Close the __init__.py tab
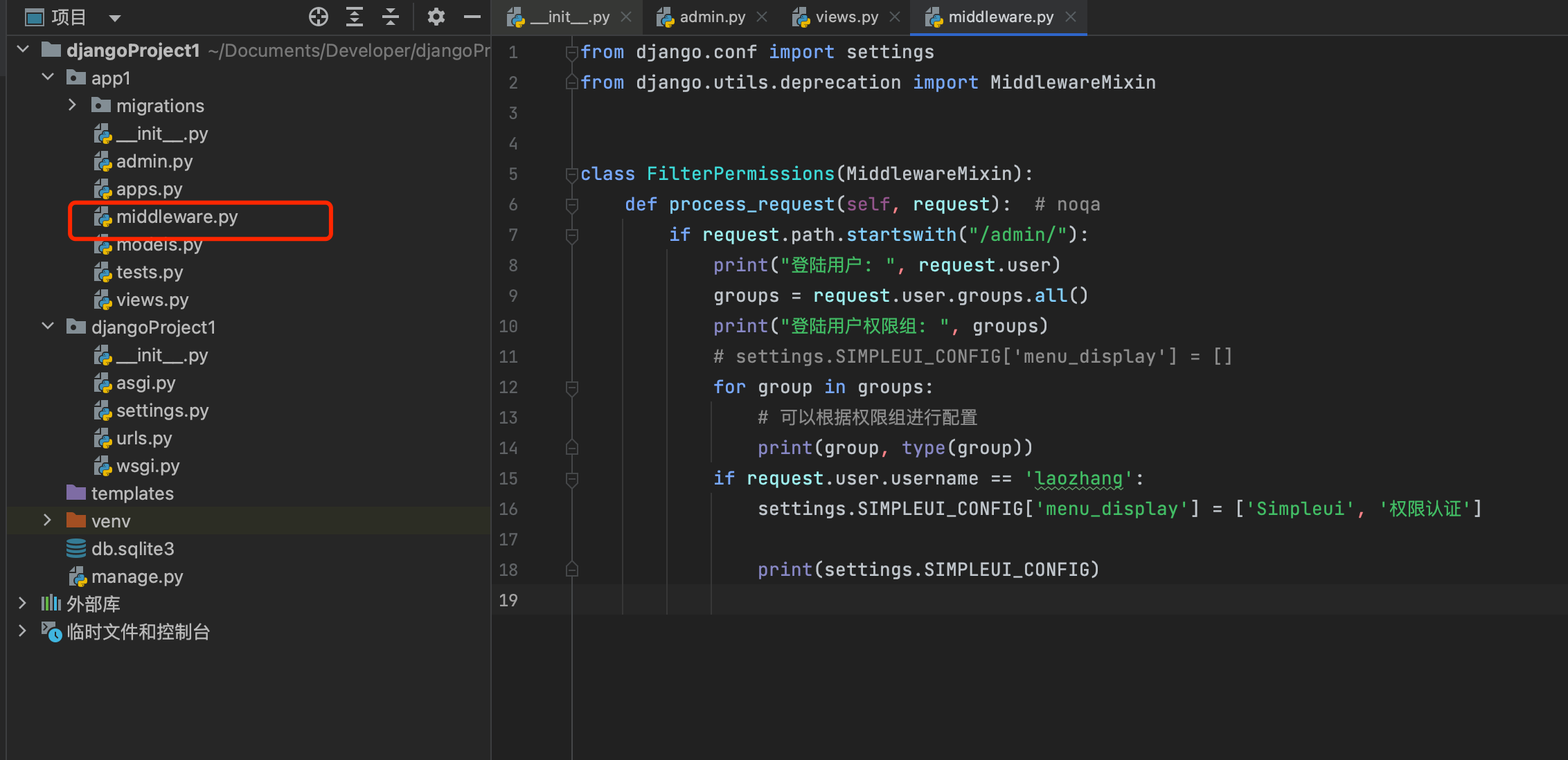 (626, 17)
